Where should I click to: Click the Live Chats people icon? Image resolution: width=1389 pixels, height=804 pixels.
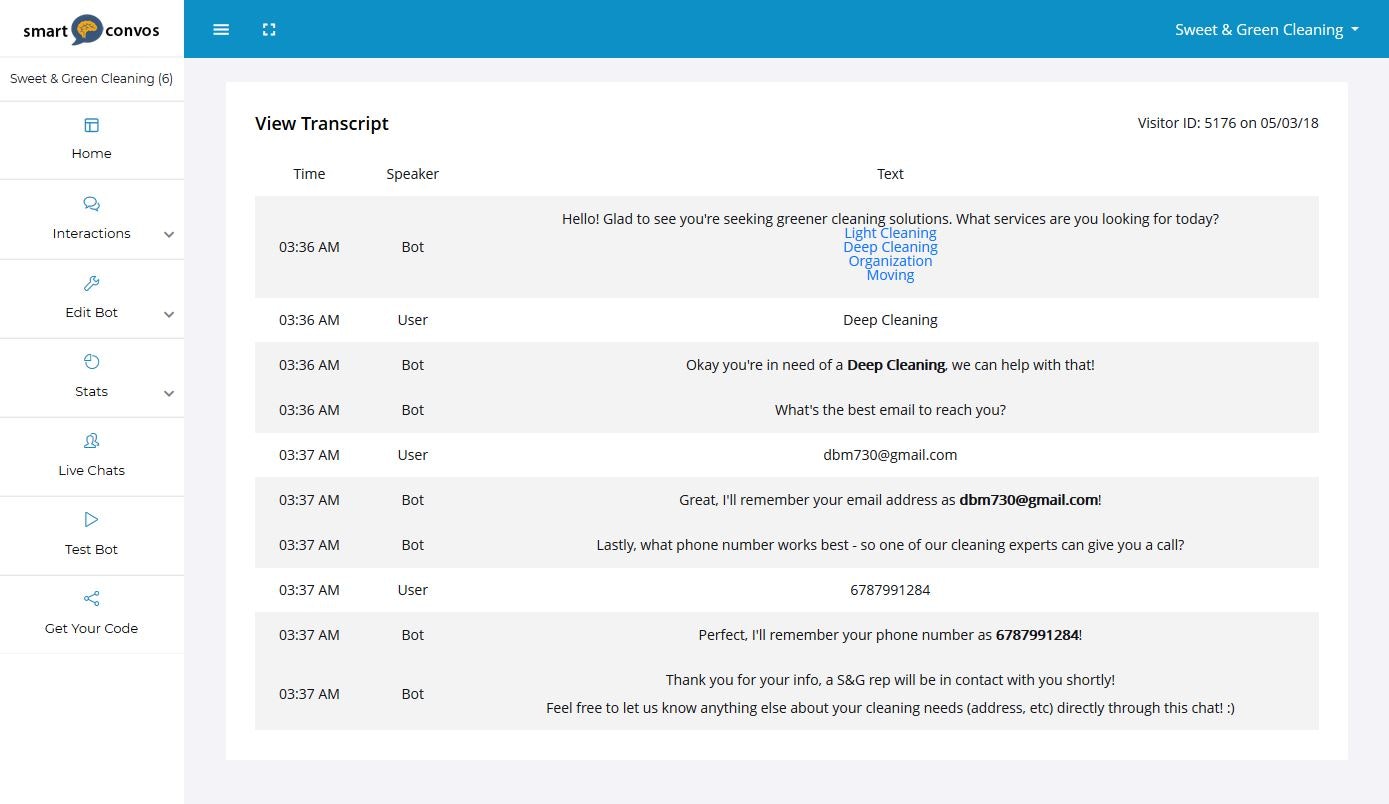(x=91, y=441)
